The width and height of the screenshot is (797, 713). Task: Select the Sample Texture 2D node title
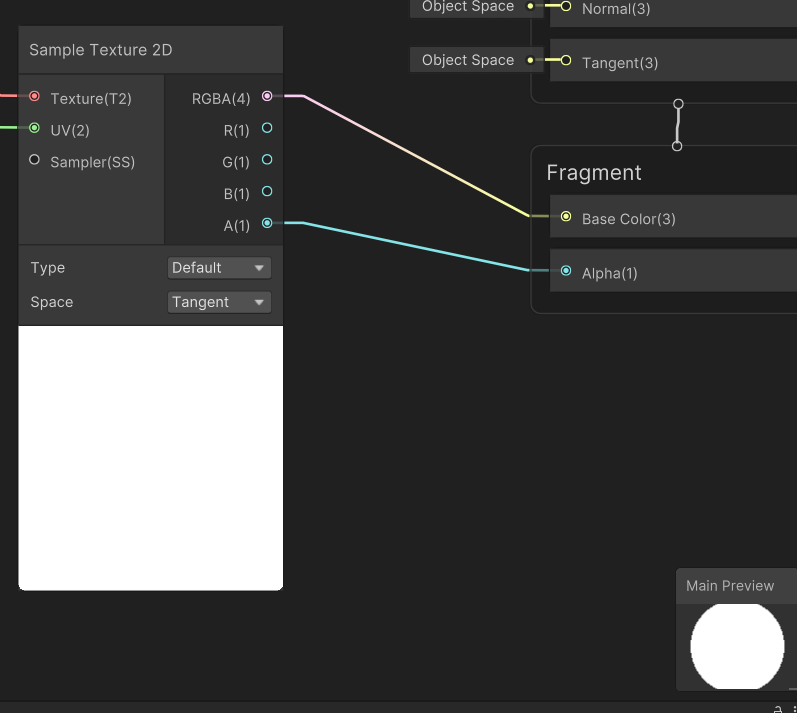(101, 50)
